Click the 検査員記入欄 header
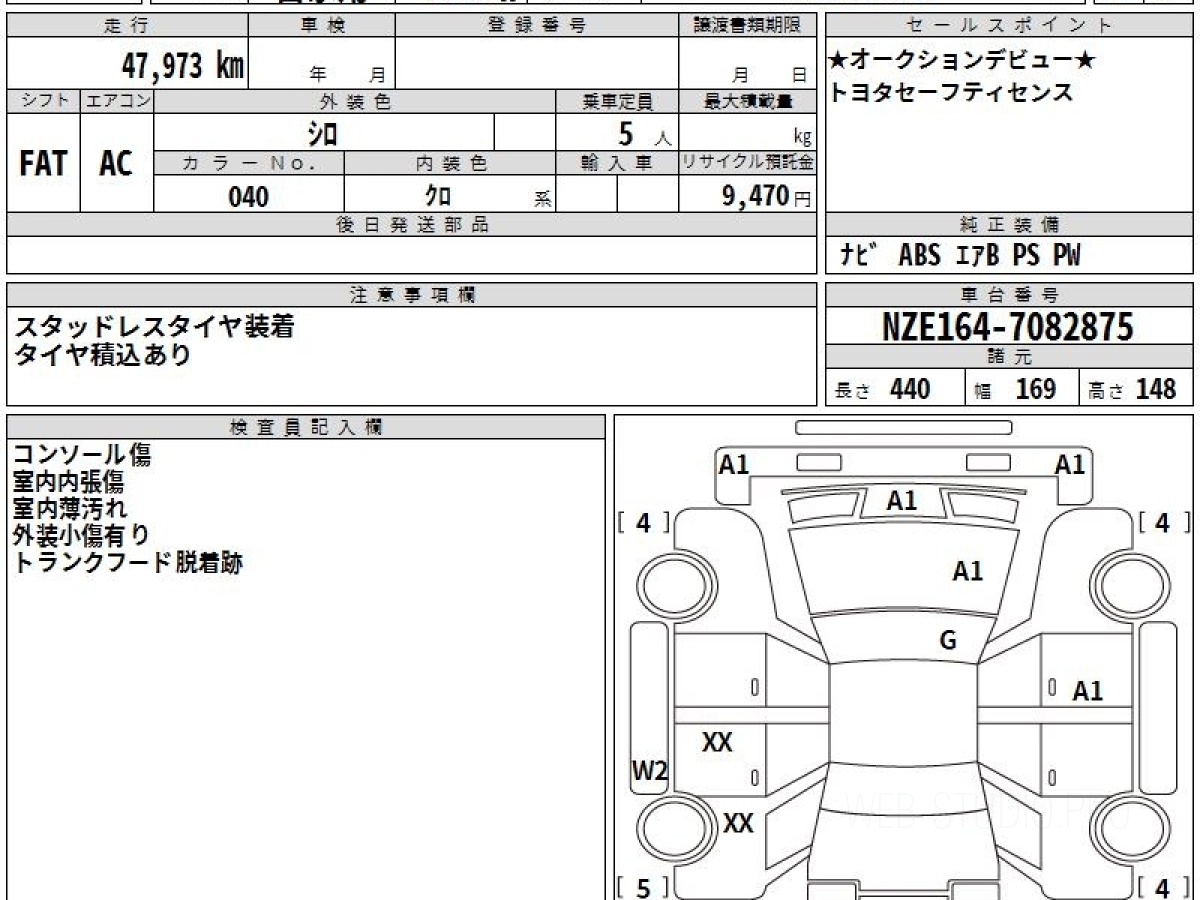The image size is (1200, 900). (306, 427)
